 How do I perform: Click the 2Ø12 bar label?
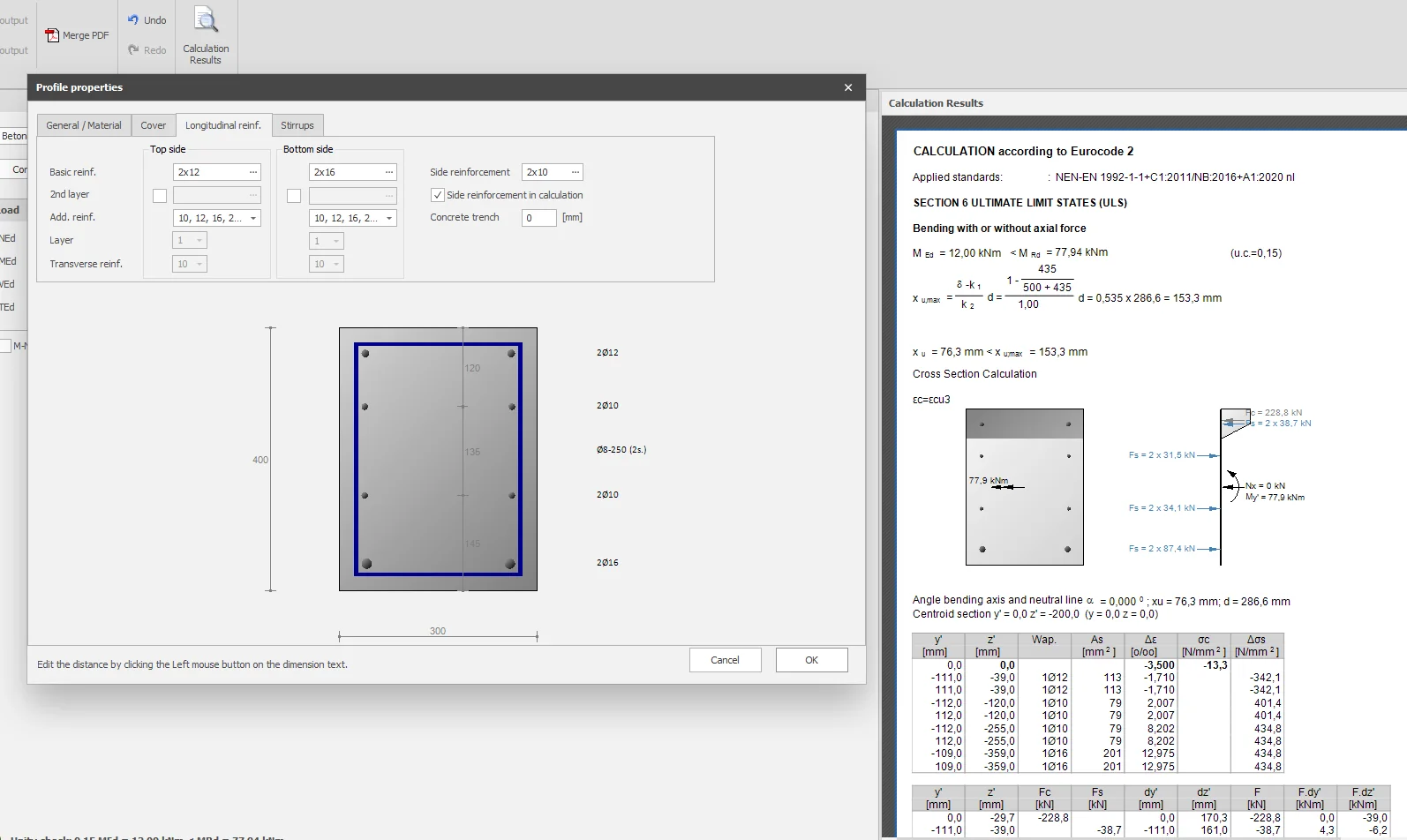click(x=607, y=353)
